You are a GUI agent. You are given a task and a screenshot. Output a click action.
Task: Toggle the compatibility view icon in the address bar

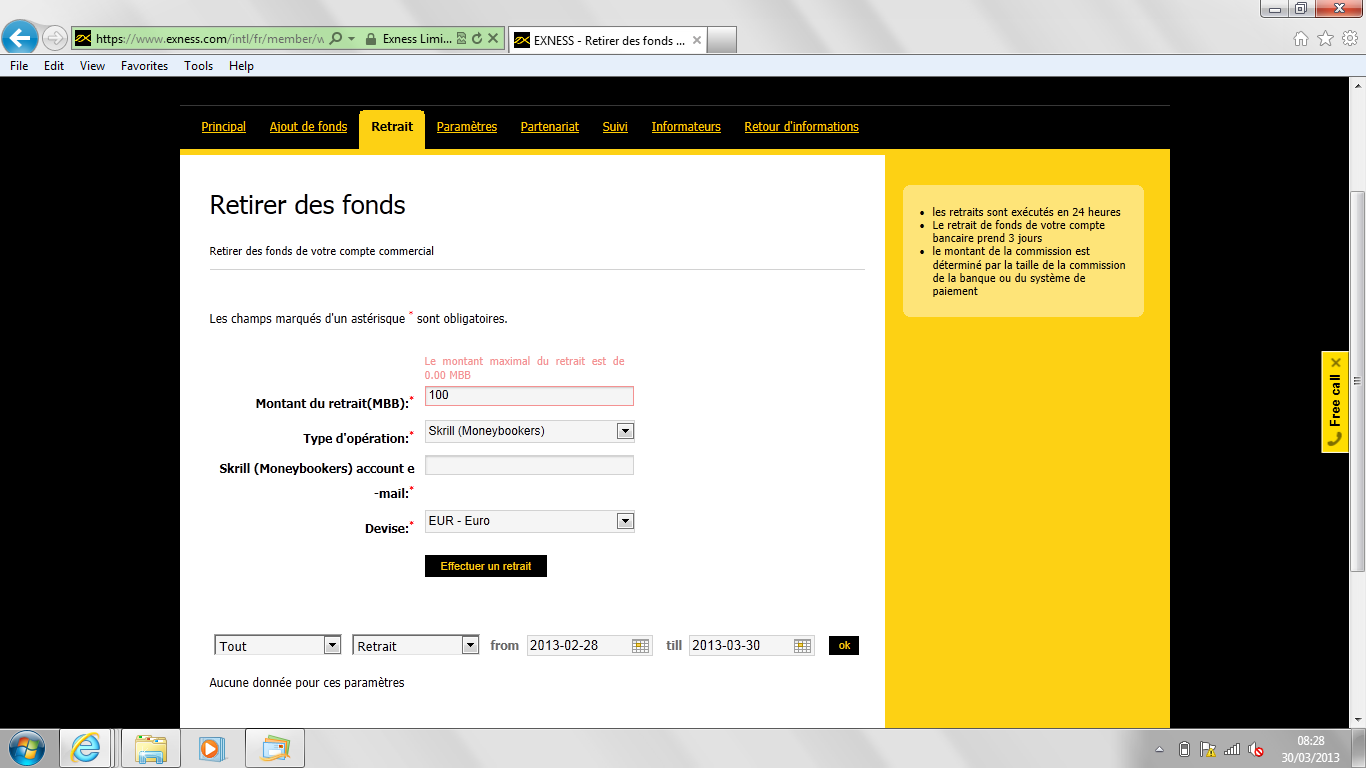coord(461,39)
